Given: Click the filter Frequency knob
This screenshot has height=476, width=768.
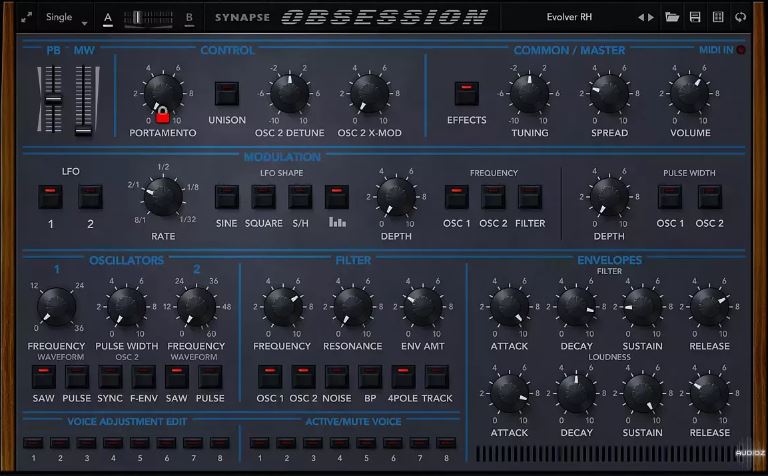Looking at the screenshot, I should tap(283, 307).
